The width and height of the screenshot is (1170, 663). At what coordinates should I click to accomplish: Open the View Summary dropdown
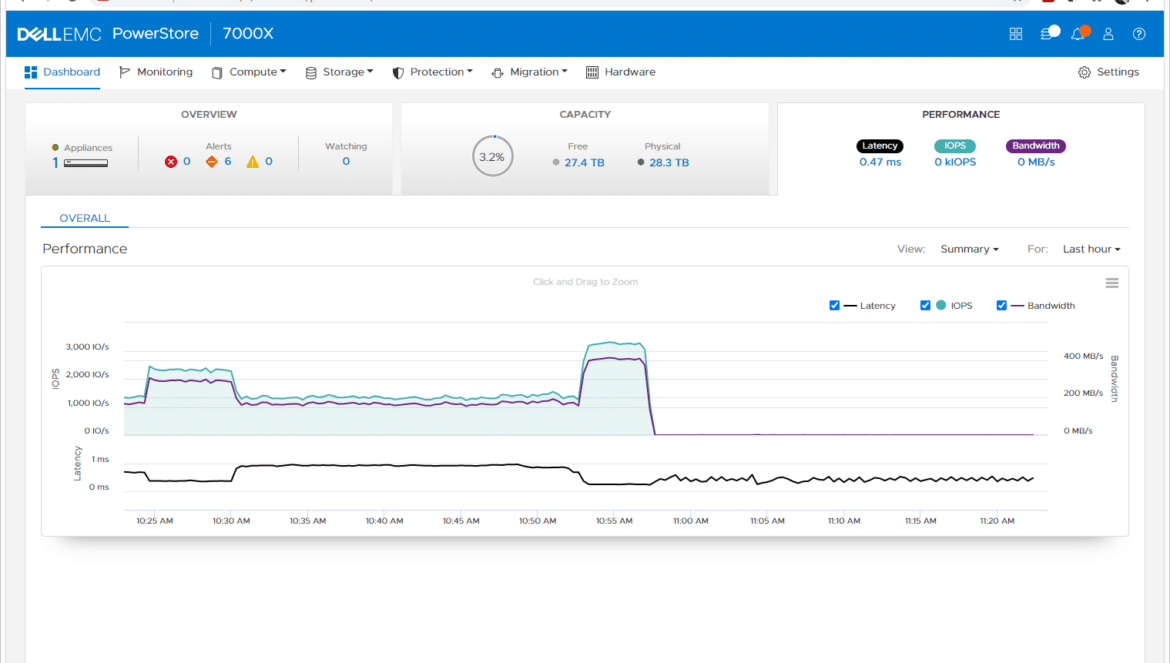(x=969, y=249)
